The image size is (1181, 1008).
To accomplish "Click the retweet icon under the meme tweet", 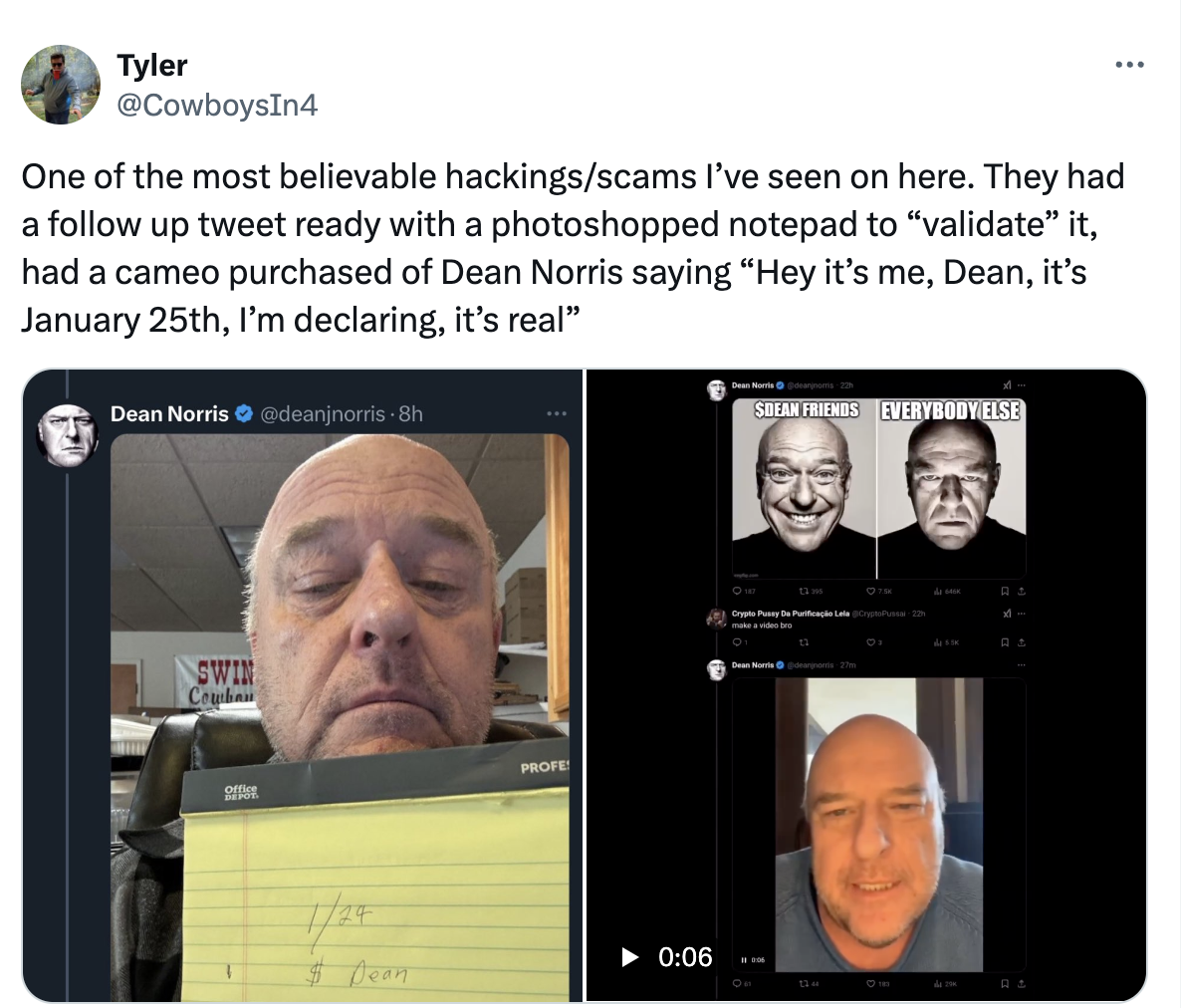I will (803, 592).
